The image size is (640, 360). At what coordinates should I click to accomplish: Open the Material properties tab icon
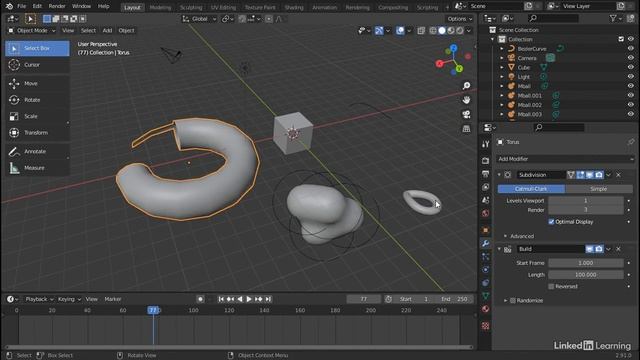tap(485, 309)
